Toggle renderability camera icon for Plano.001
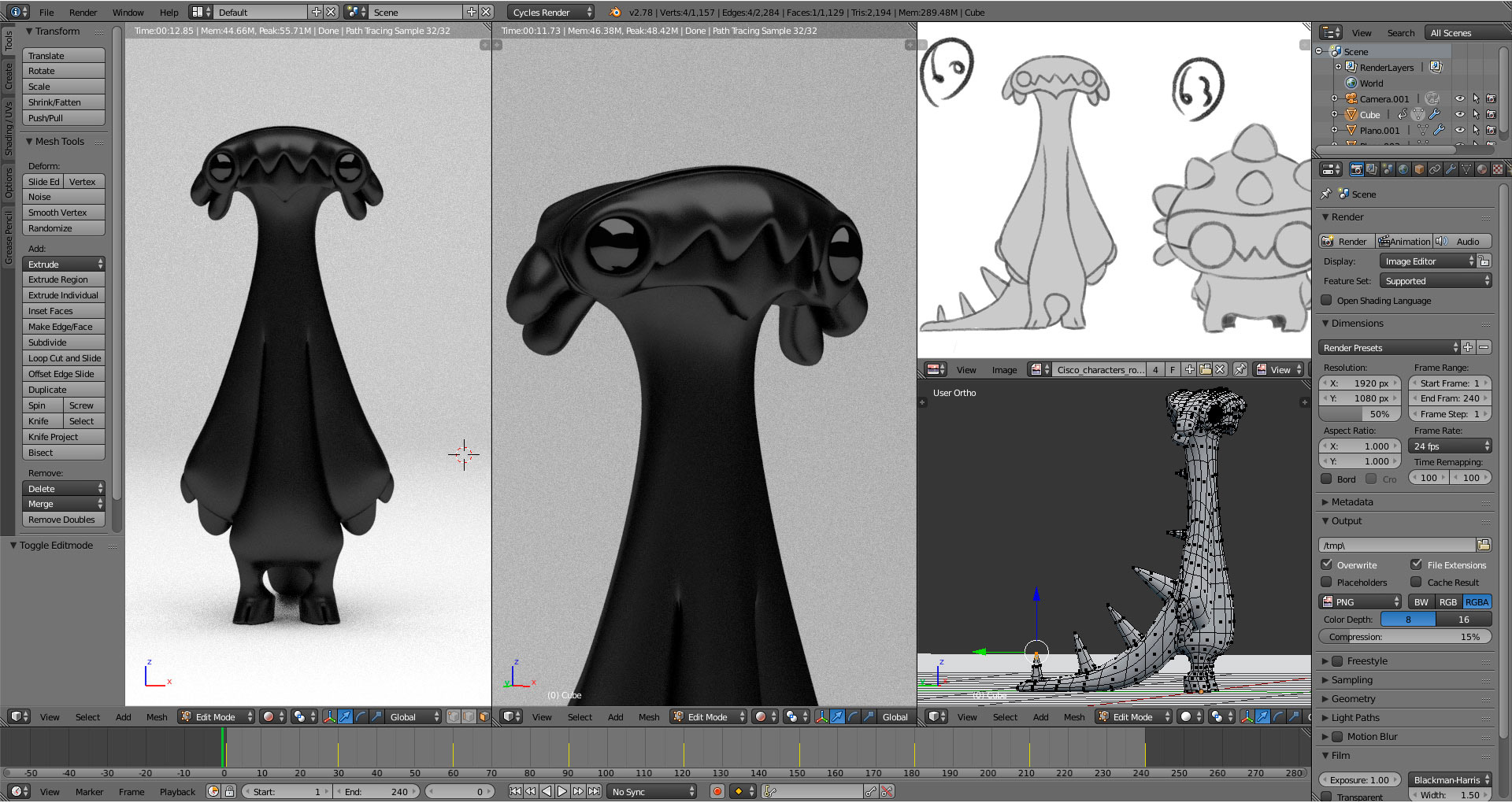Image resolution: width=1512 pixels, height=803 pixels. (1491, 131)
